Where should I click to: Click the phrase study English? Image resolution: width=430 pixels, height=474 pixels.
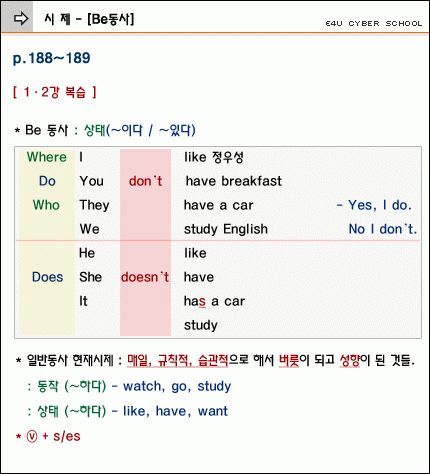point(226,229)
